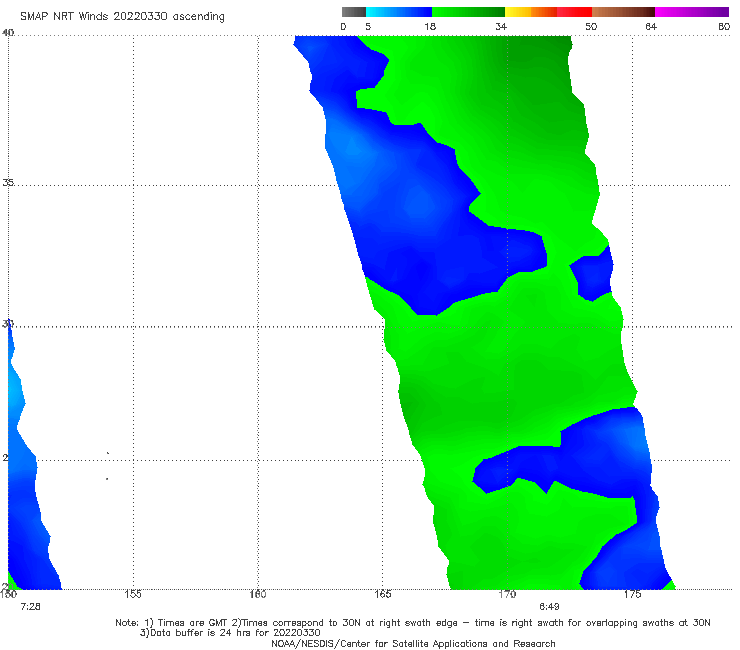Click the longitude label '165'

[x=382, y=594]
